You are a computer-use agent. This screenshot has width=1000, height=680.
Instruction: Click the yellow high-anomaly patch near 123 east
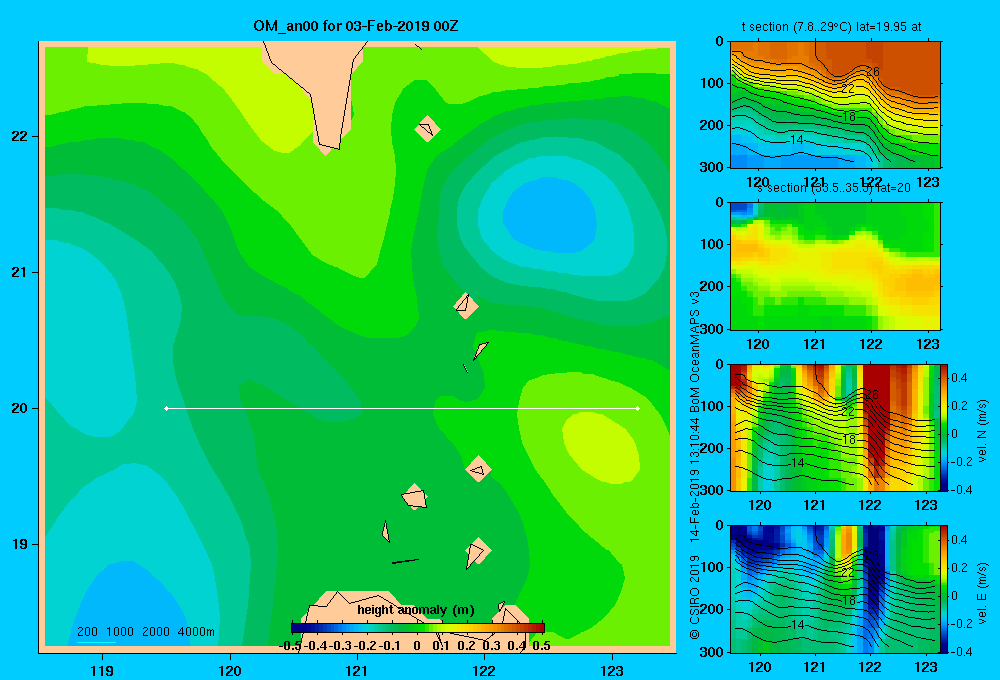601,448
